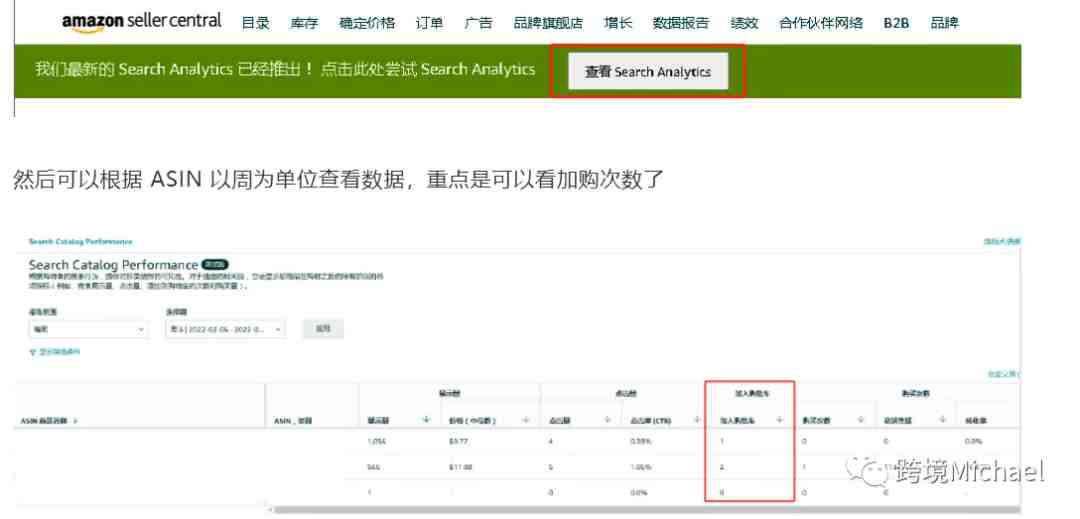
Task: Click the 查看 Search Analytics button
Action: point(648,72)
